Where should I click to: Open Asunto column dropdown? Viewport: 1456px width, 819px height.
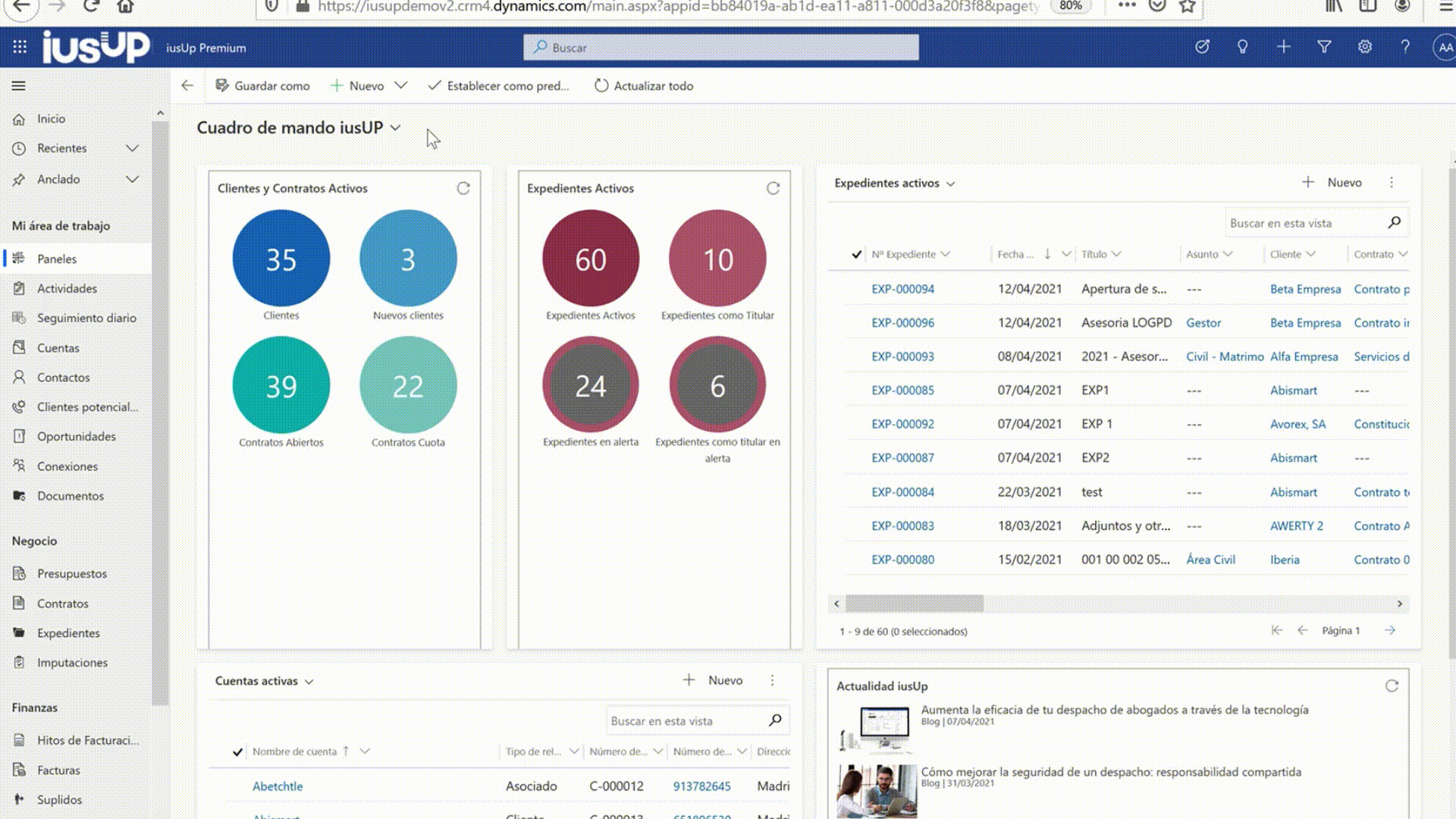[x=1228, y=254]
